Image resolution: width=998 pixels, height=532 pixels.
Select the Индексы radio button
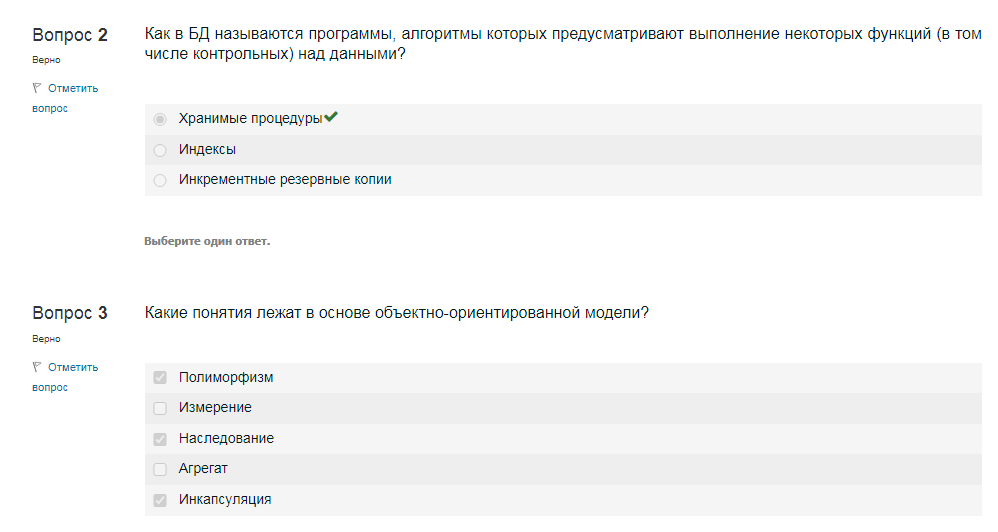pos(160,150)
